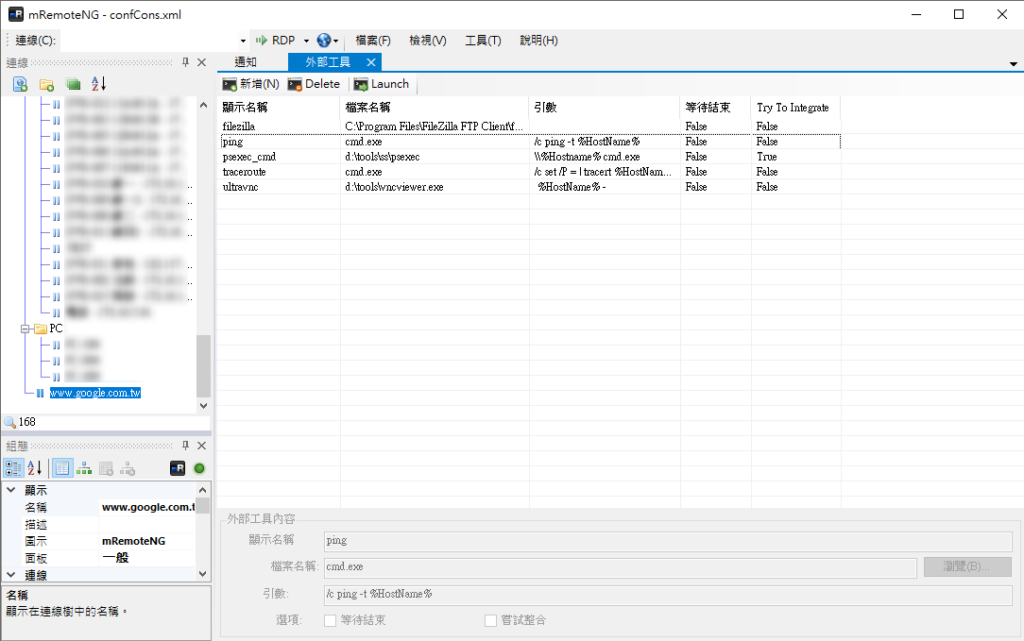The height and width of the screenshot is (641, 1024).
Task: Pin the 連線 connections panel
Action: [185, 62]
